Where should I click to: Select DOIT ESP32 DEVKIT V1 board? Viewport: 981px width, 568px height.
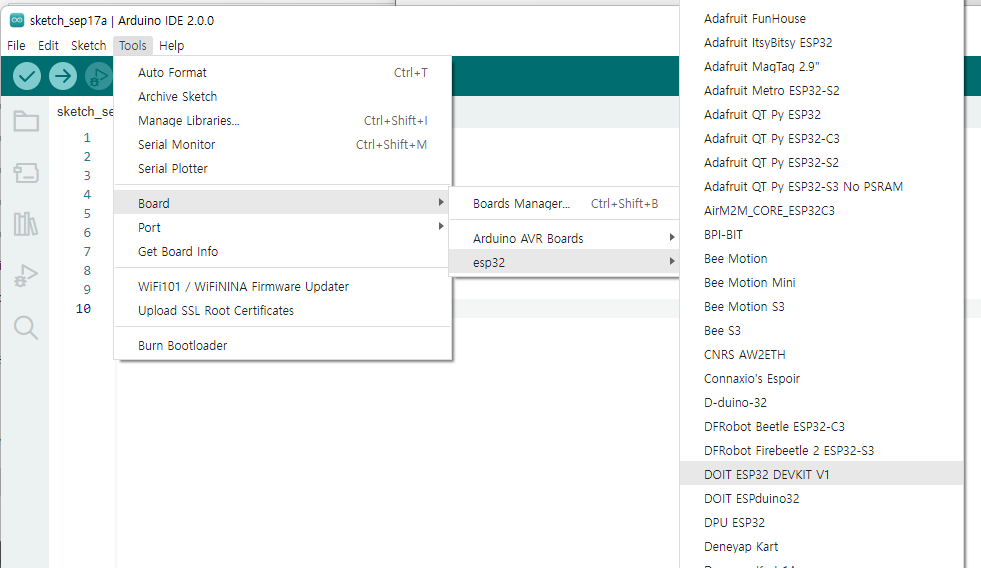[821, 474]
